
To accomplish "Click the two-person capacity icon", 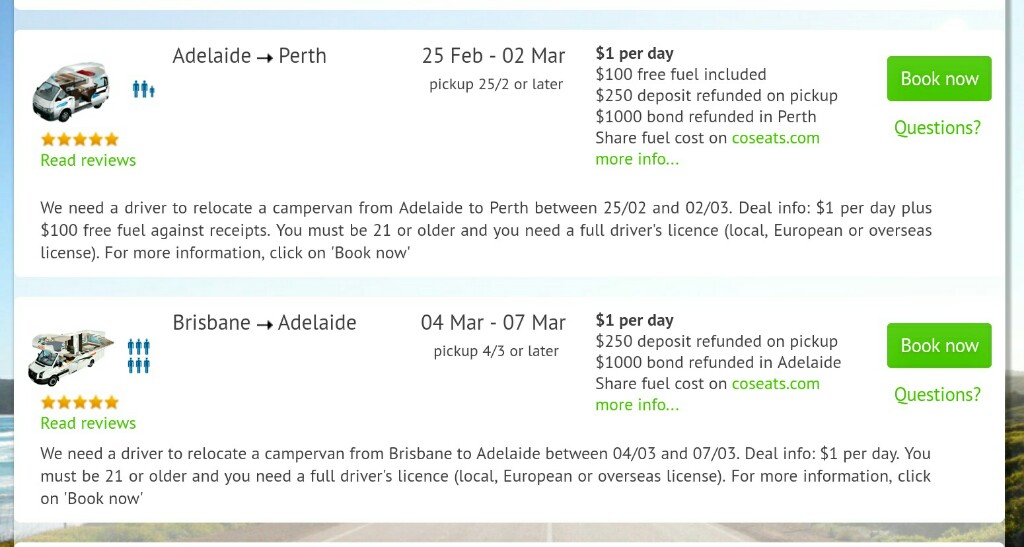I will click(x=143, y=89).
